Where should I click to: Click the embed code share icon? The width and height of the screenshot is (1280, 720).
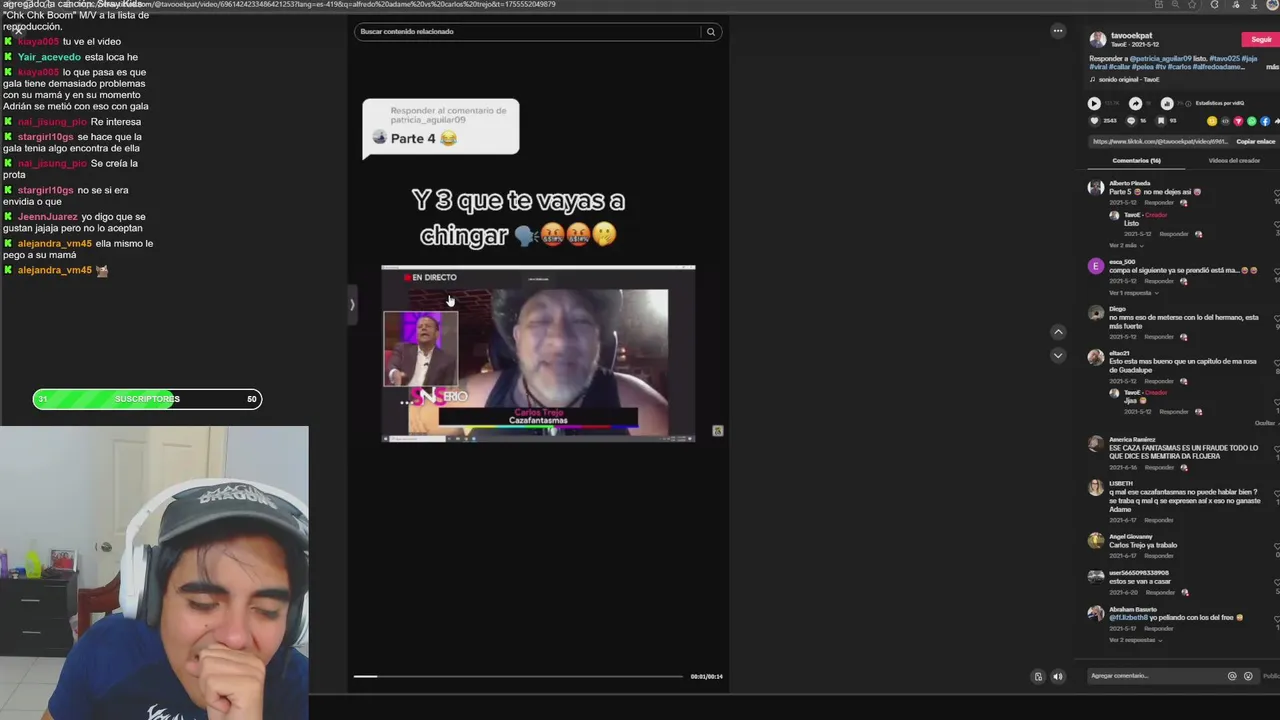[1225, 121]
